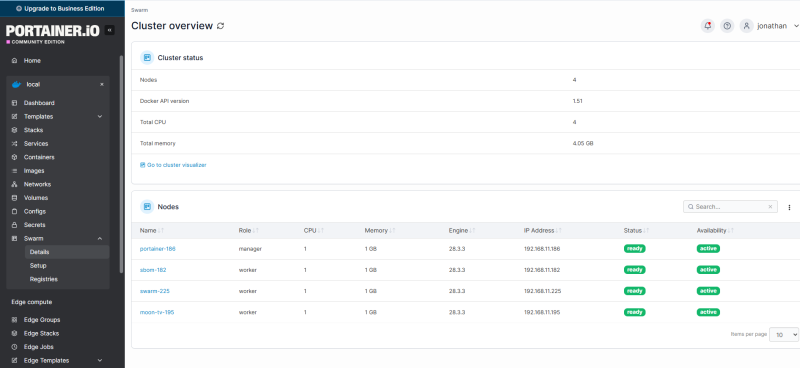
Task: Sort nodes by Engine column
Action: click(x=463, y=231)
